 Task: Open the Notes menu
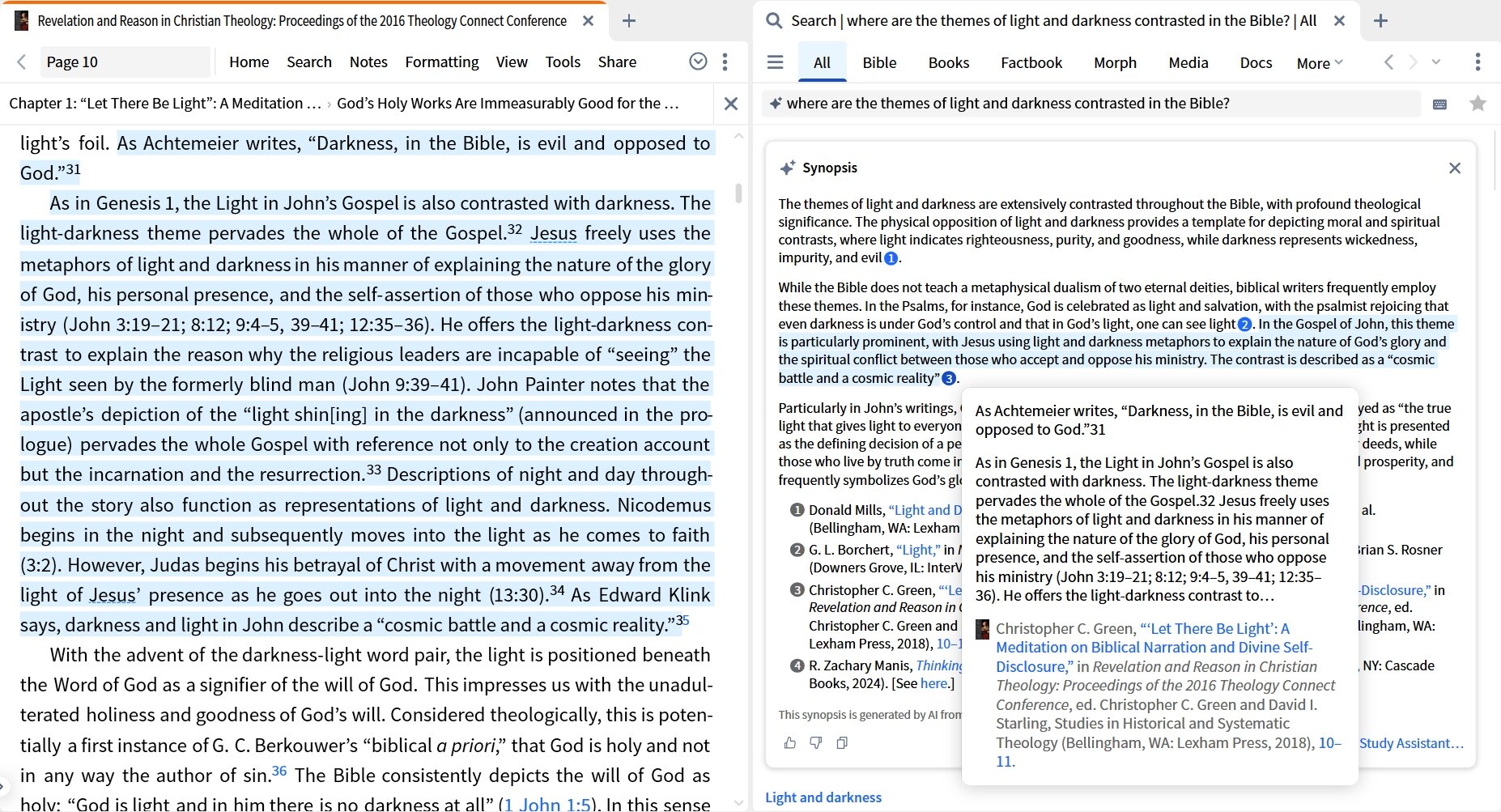pyautogui.click(x=368, y=62)
